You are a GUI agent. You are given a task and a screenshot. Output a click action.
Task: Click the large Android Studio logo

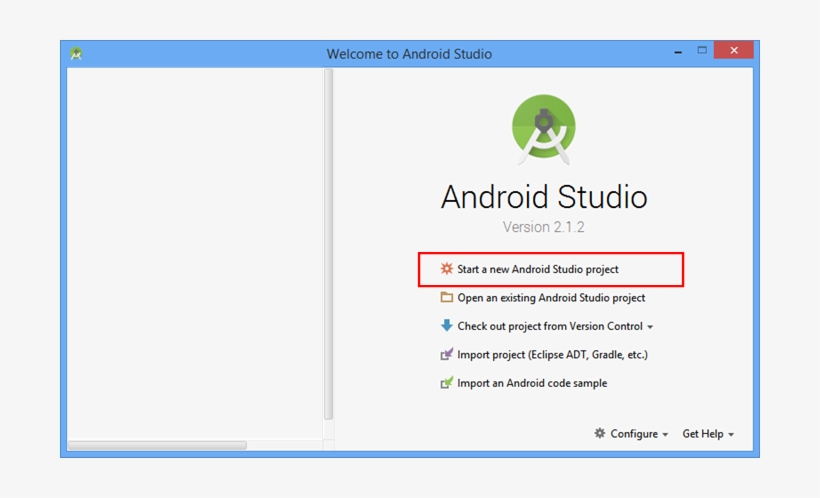point(543,129)
